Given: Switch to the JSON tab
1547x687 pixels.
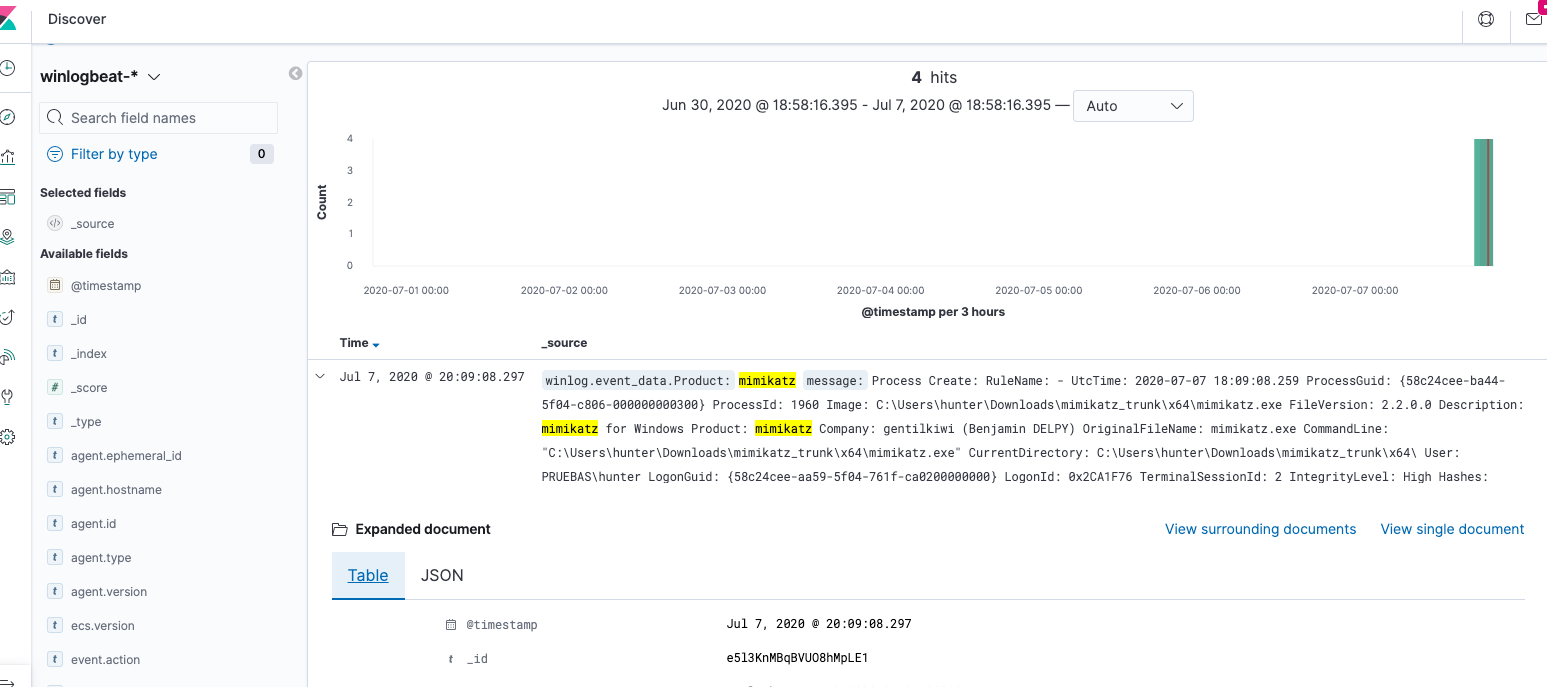Looking at the screenshot, I should point(442,576).
